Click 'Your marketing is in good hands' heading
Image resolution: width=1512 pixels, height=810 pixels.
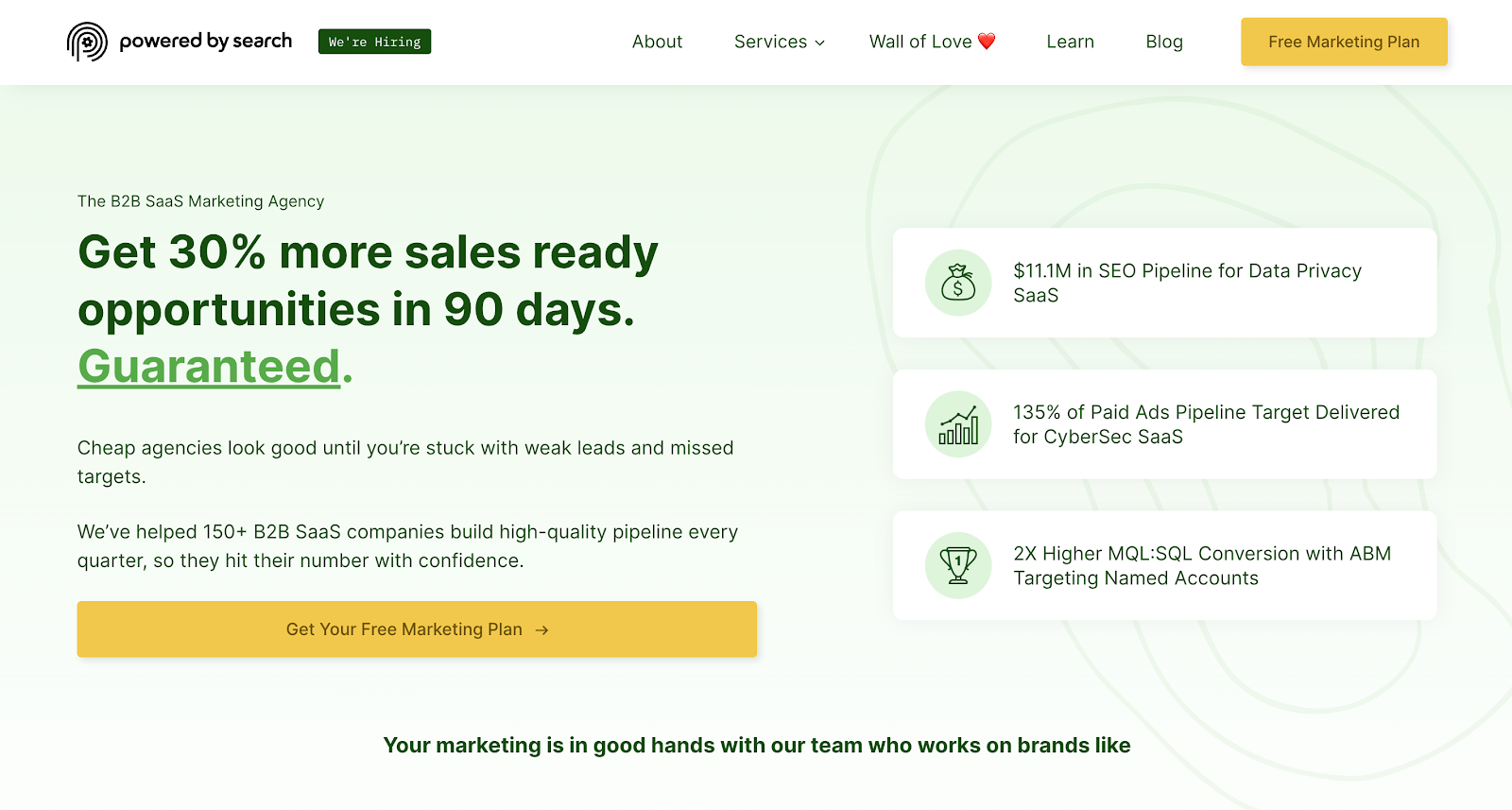[x=756, y=746]
